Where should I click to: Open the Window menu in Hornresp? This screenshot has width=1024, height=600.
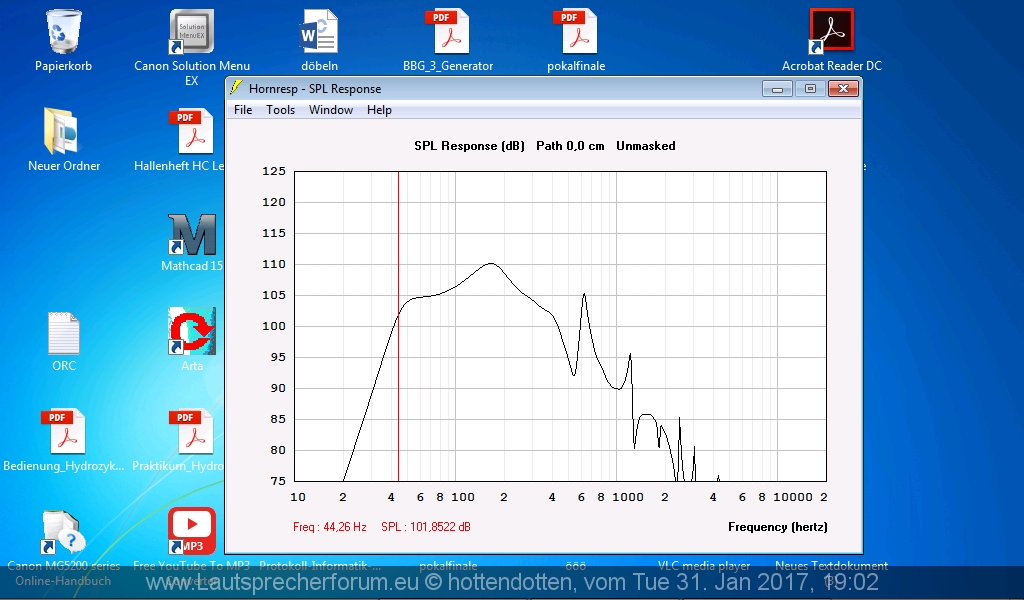pyautogui.click(x=330, y=110)
